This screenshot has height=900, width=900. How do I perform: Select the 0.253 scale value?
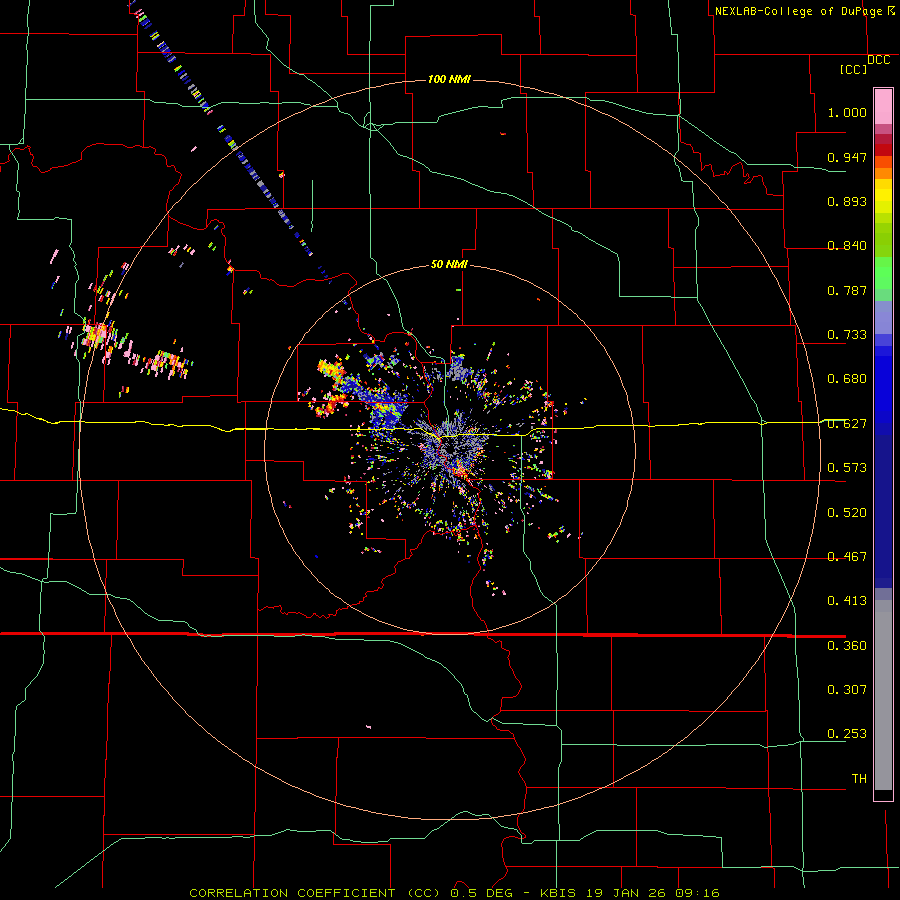point(847,734)
